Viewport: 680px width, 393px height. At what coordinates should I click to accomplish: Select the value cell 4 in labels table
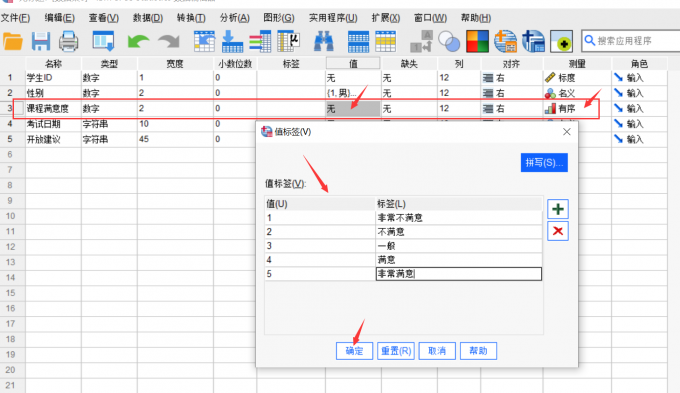[x=320, y=260]
